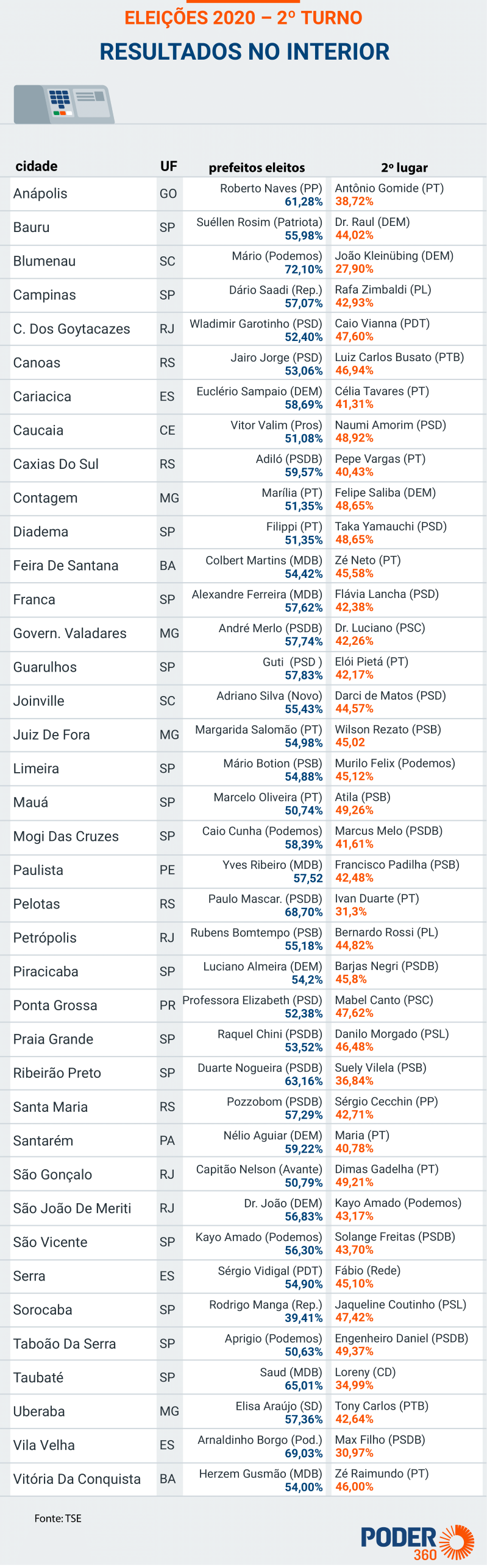Click the "Fonte: TSE" source note
487x1568 pixels.
[x=58, y=1518]
